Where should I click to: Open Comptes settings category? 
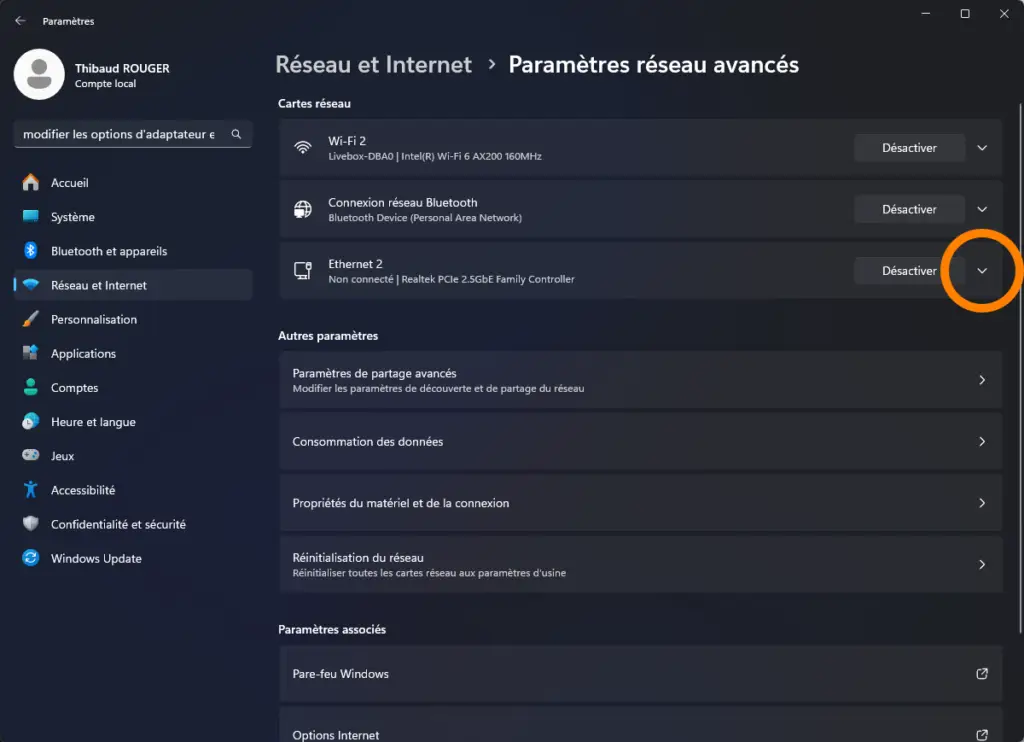[x=133, y=387]
